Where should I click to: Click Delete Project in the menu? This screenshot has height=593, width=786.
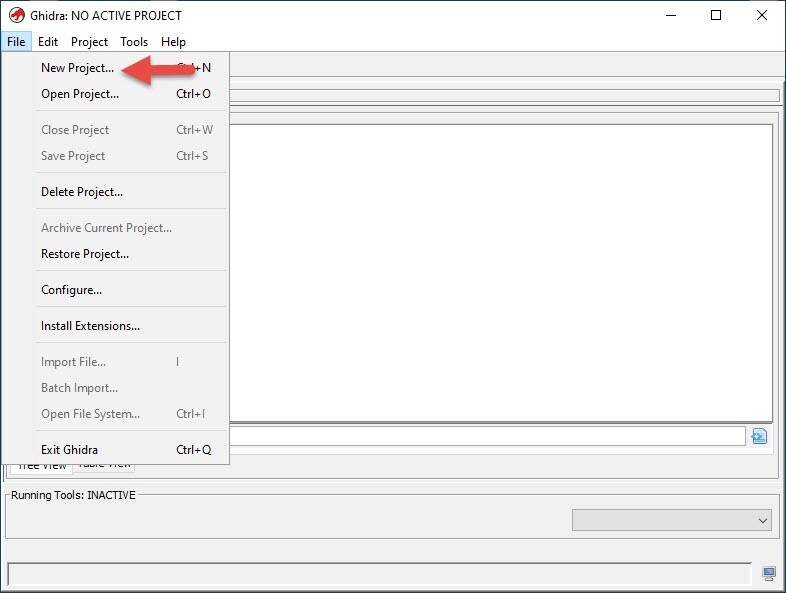81,192
